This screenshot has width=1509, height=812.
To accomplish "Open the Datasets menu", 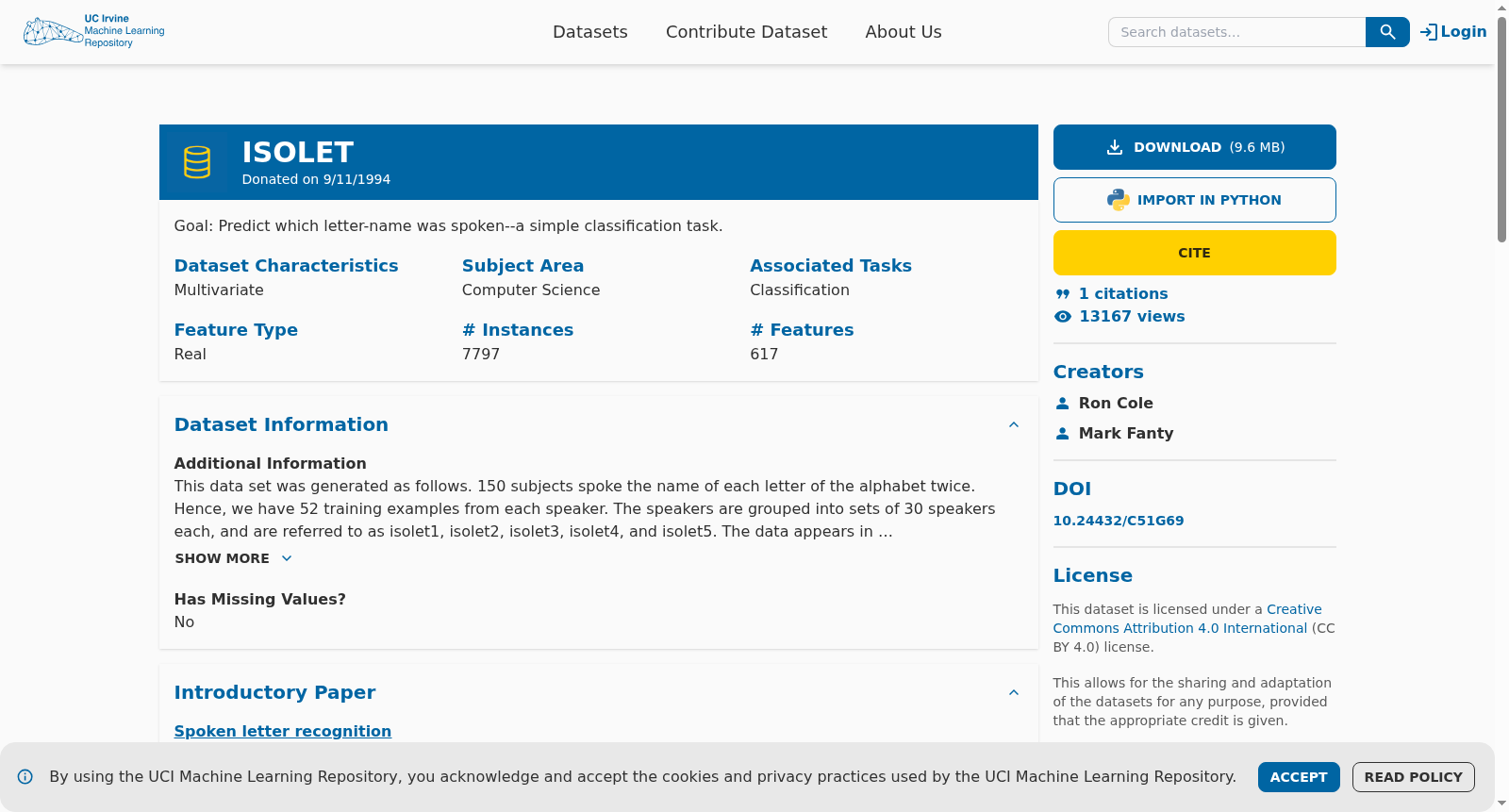I will click(590, 32).
